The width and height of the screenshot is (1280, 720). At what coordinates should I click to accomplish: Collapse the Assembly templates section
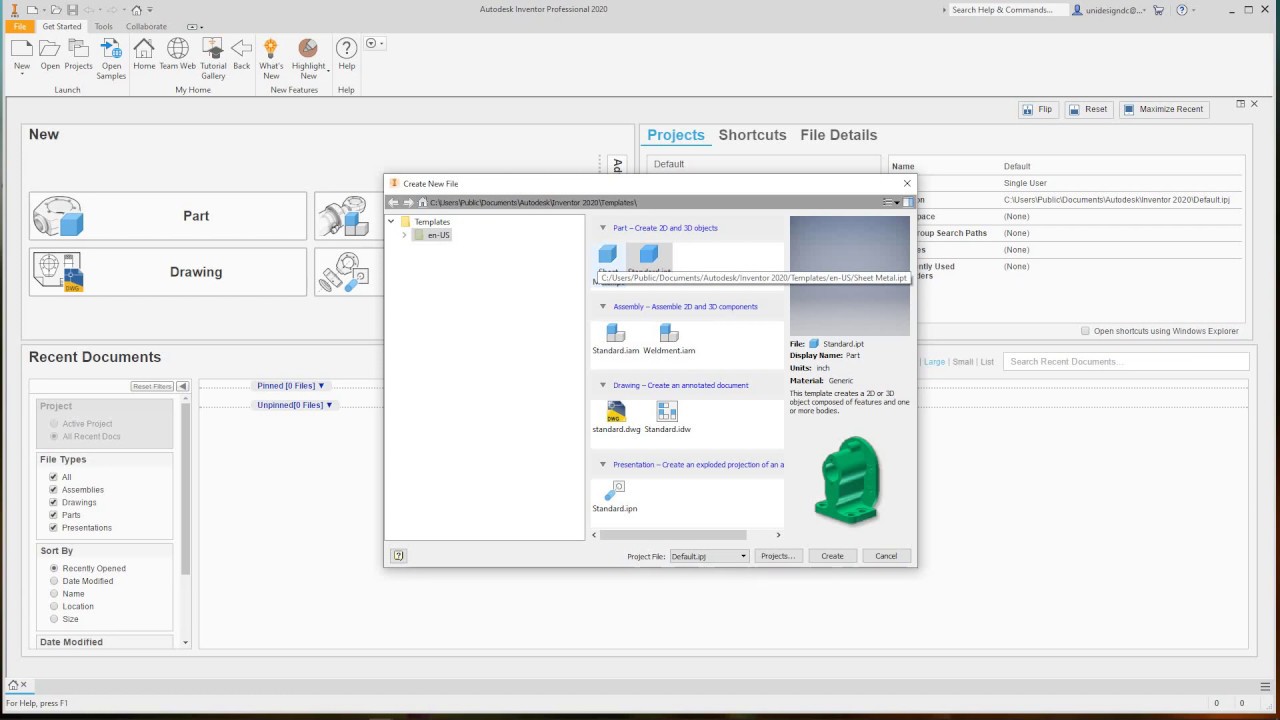click(603, 307)
